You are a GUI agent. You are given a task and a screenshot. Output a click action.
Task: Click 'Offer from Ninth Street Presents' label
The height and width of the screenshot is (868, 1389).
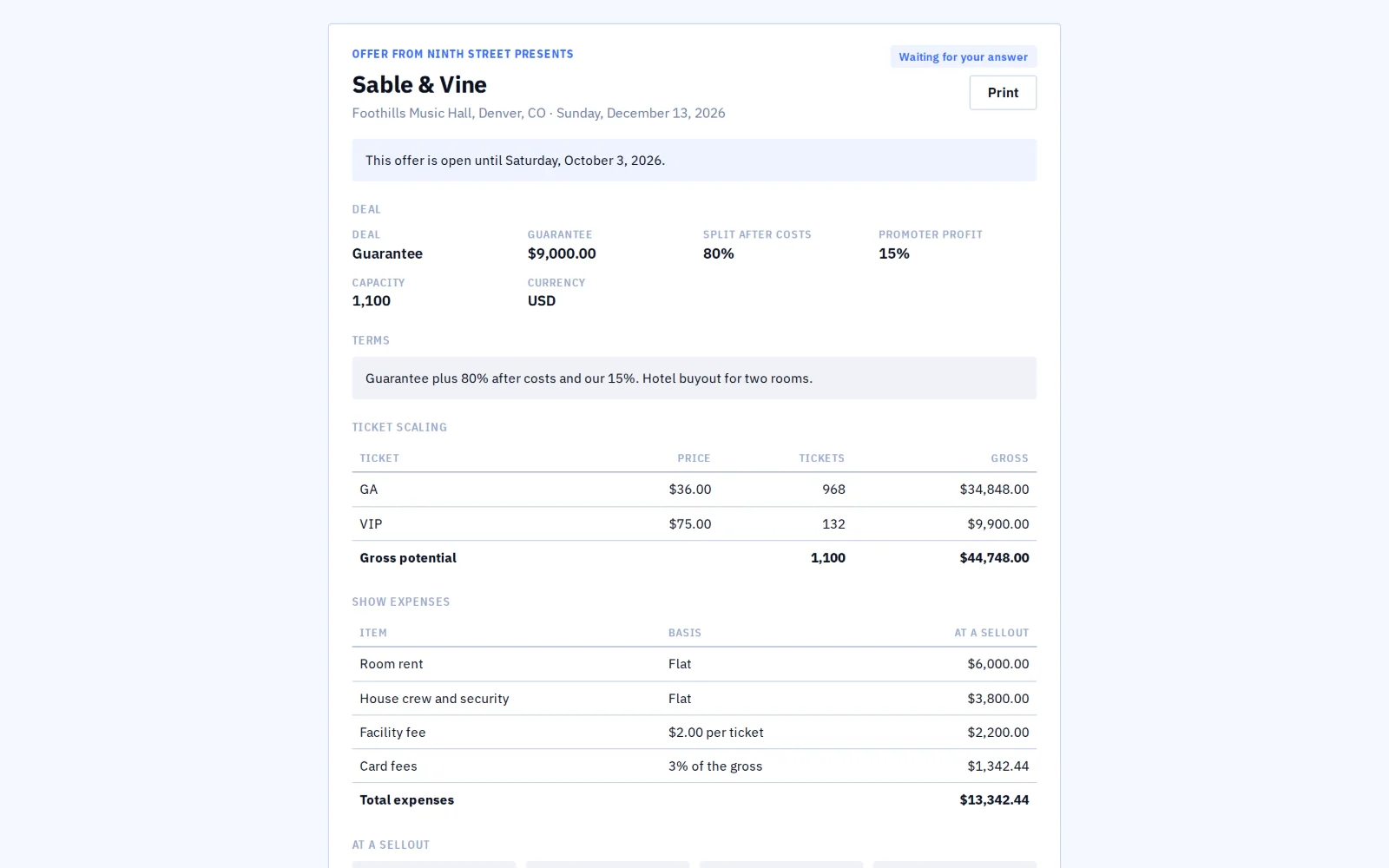click(x=463, y=54)
